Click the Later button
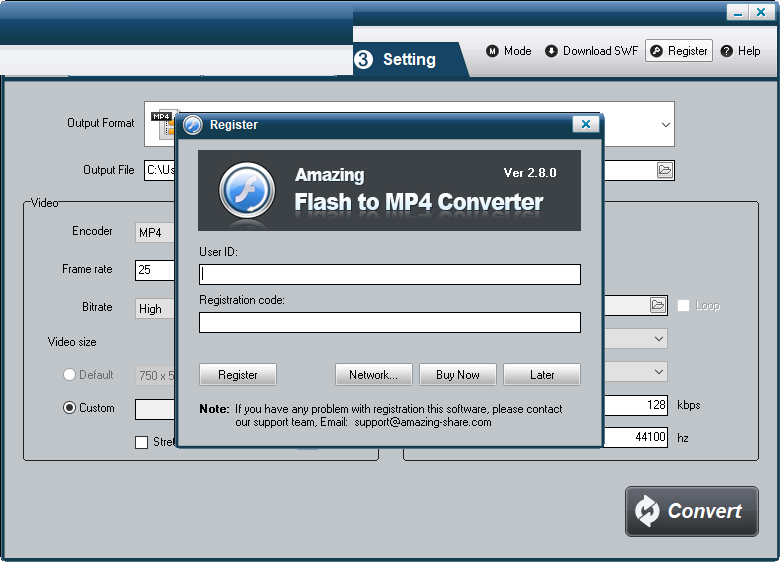 click(x=542, y=375)
